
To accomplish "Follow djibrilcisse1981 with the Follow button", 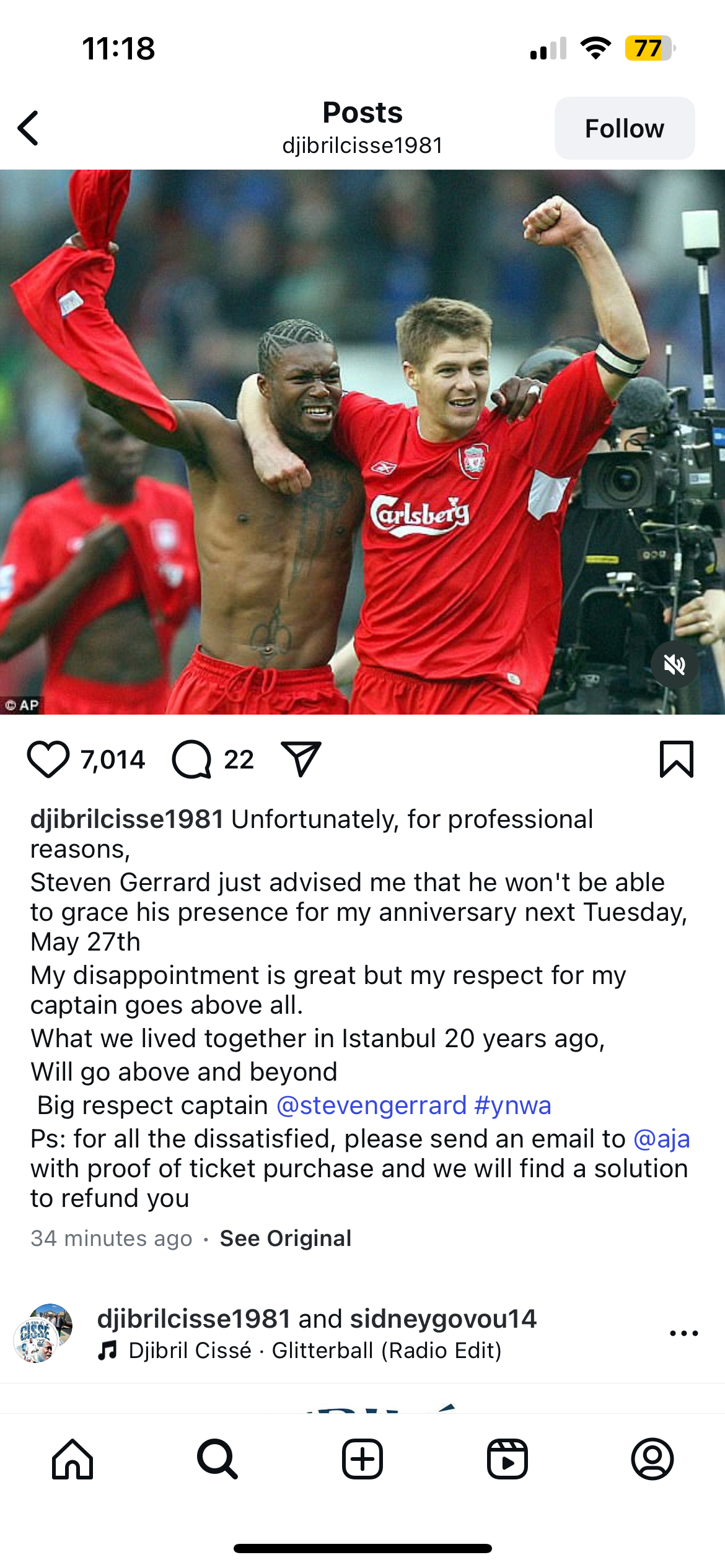I will click(x=625, y=128).
